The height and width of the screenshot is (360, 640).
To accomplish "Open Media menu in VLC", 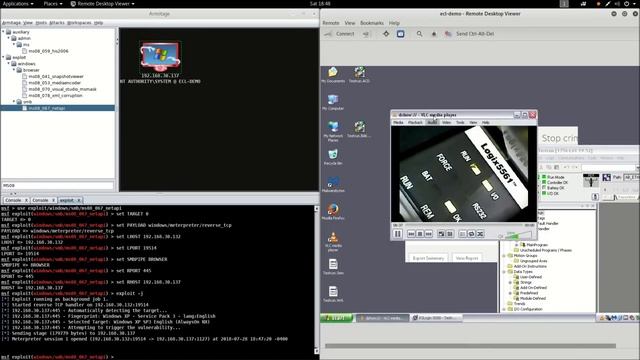I will pos(398,122).
